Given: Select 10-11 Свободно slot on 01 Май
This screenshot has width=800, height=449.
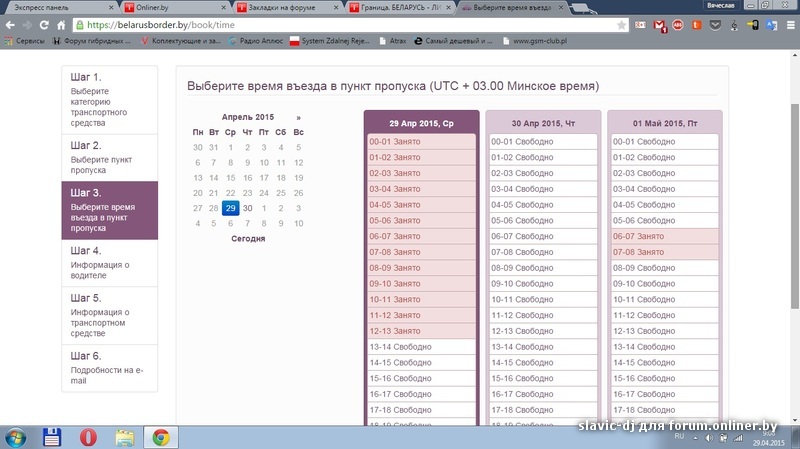Looking at the screenshot, I should point(665,300).
